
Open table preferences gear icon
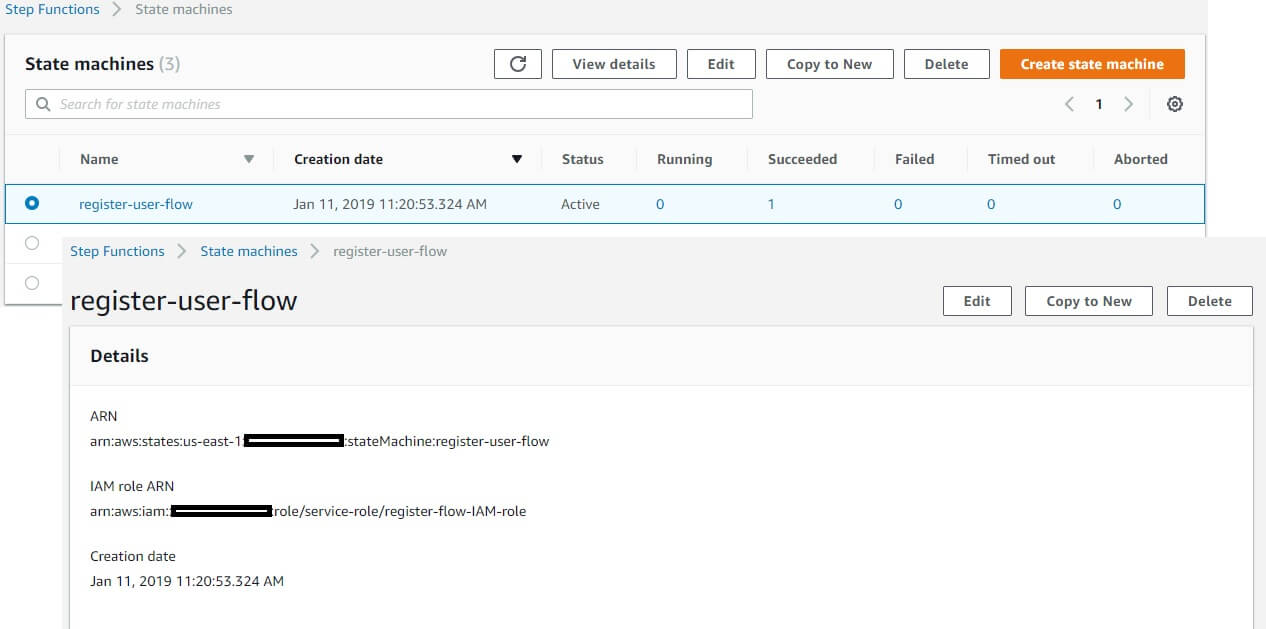click(x=1175, y=104)
